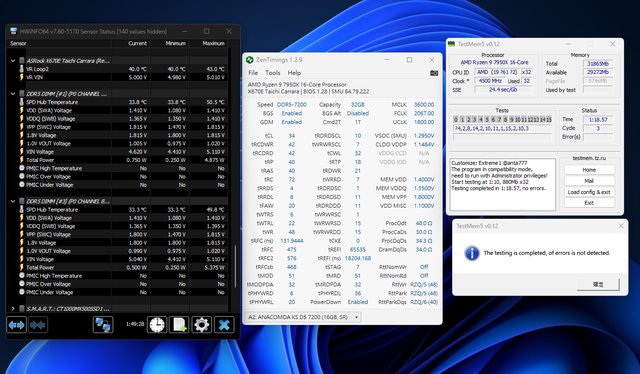Image resolution: width=640 pixels, height=374 pixels.
Task: Click TestMem5 Home button
Action: tap(589, 169)
